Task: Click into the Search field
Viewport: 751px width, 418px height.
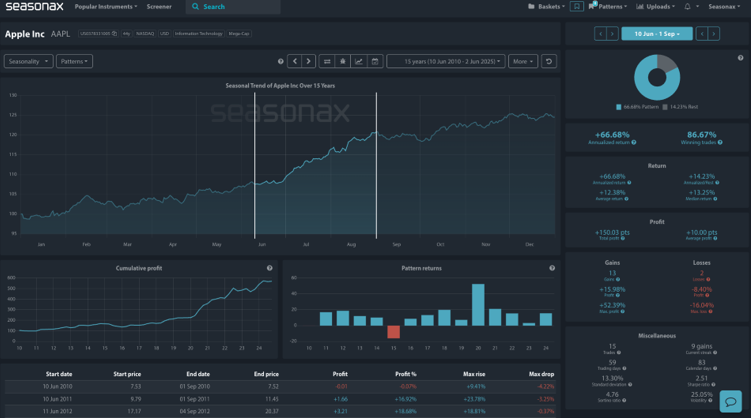Action: (x=233, y=7)
